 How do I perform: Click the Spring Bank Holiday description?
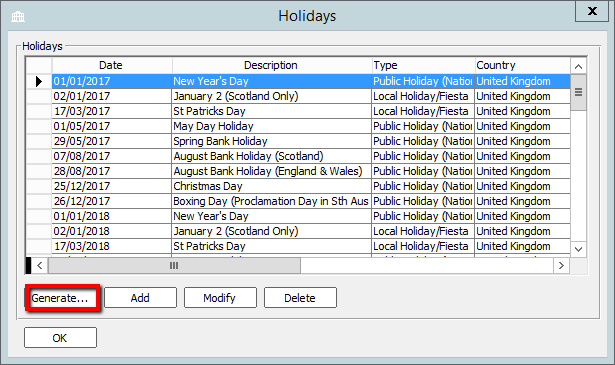[272, 141]
